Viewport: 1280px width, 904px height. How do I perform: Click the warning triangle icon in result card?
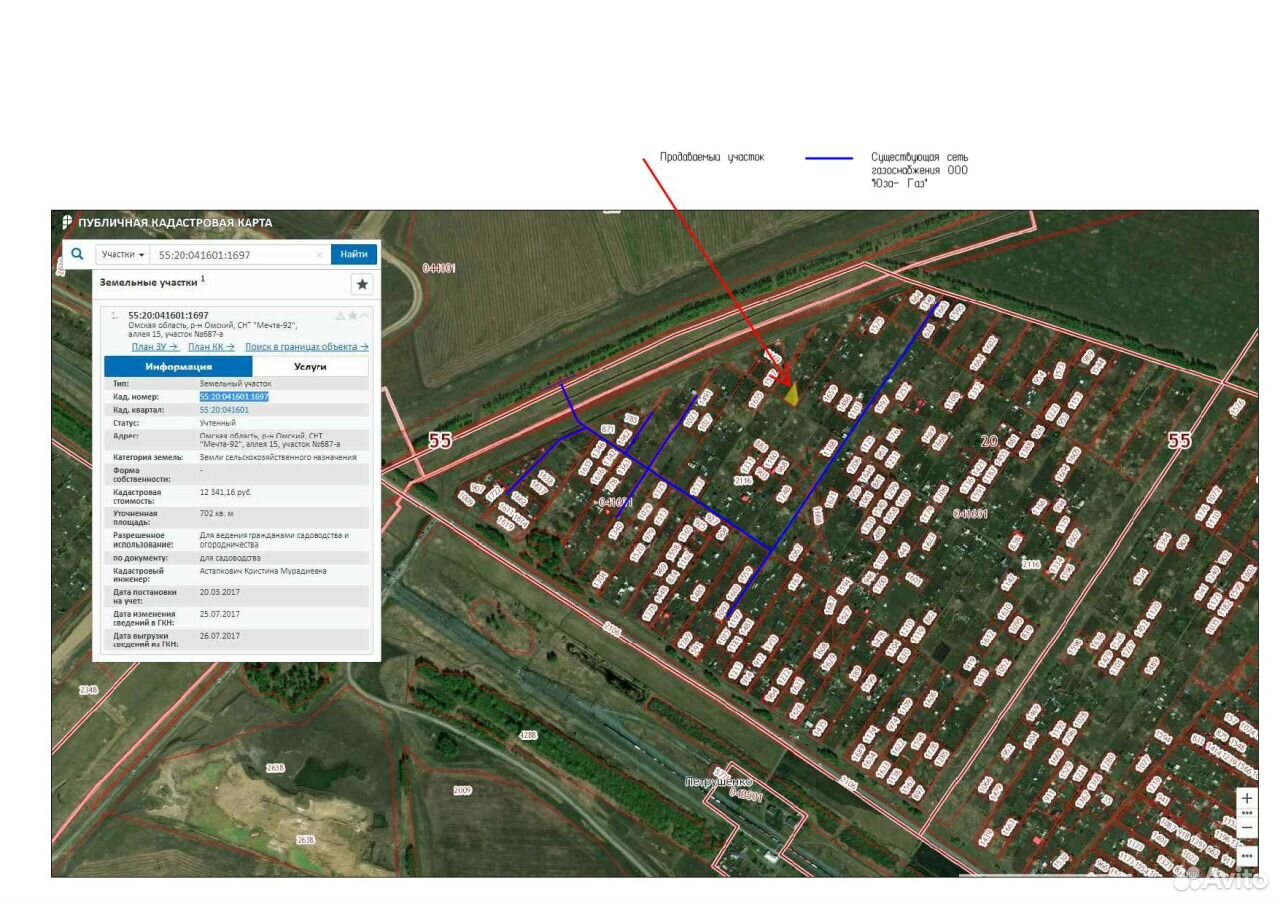(340, 316)
